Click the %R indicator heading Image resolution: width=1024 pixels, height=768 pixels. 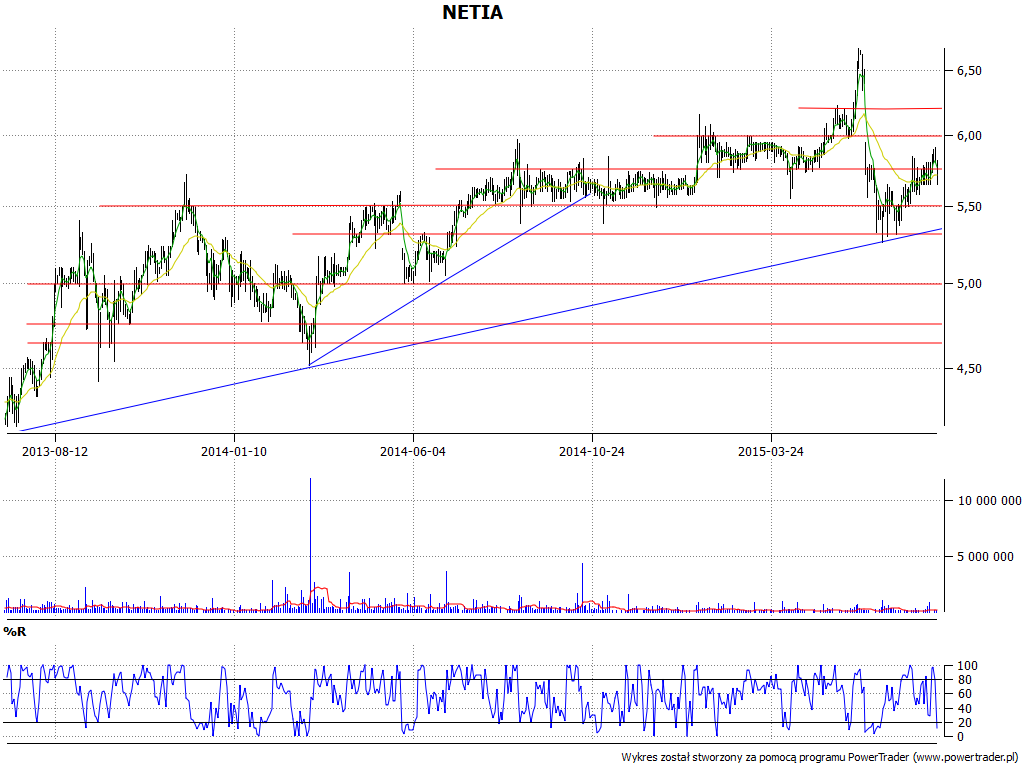tap(15, 632)
